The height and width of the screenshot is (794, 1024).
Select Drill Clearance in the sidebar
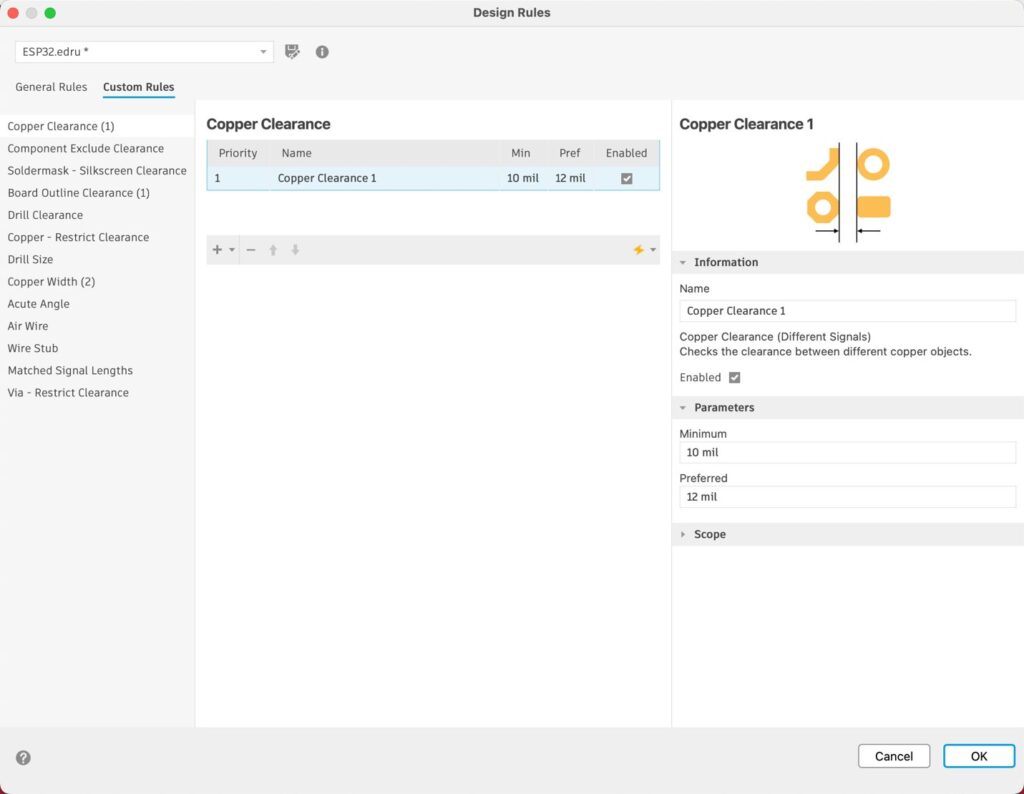(x=97, y=215)
